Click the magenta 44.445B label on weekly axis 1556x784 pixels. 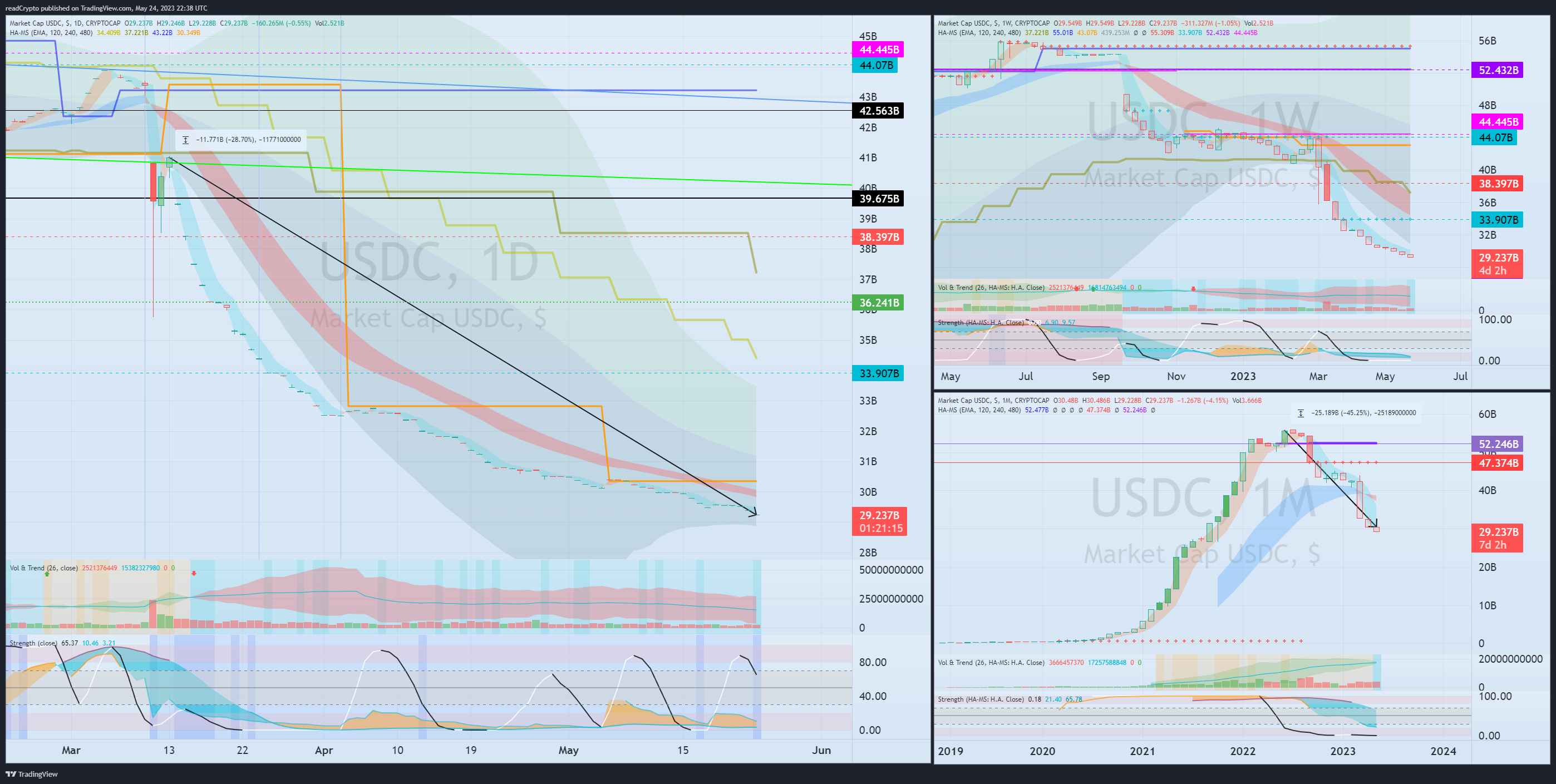(x=1498, y=122)
